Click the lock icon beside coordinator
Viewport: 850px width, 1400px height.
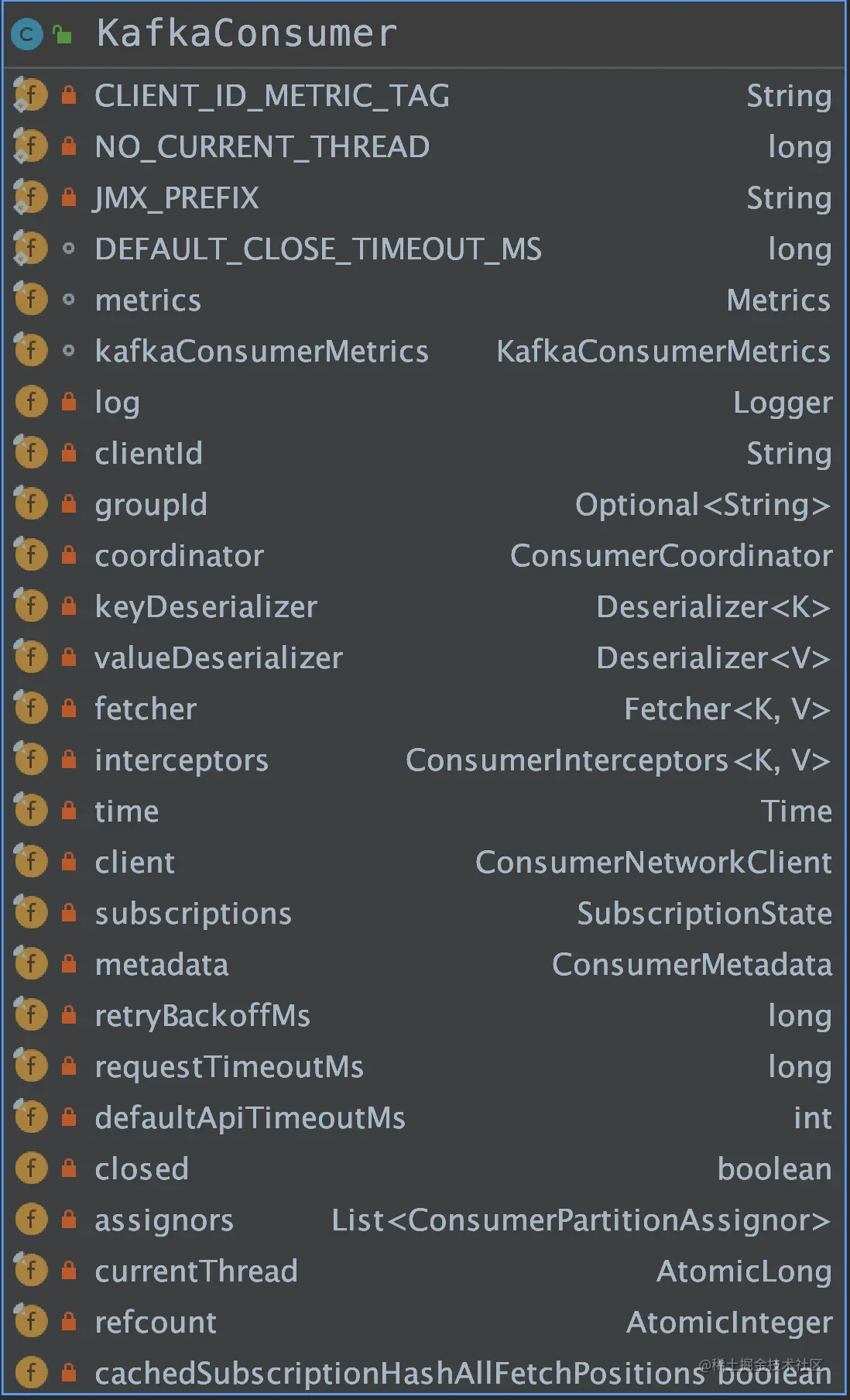[x=69, y=555]
